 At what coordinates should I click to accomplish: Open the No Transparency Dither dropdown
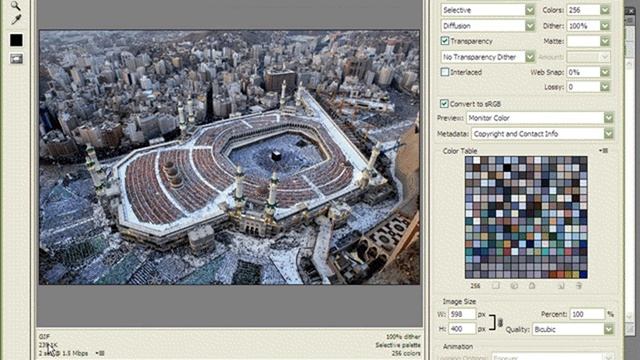pos(488,57)
